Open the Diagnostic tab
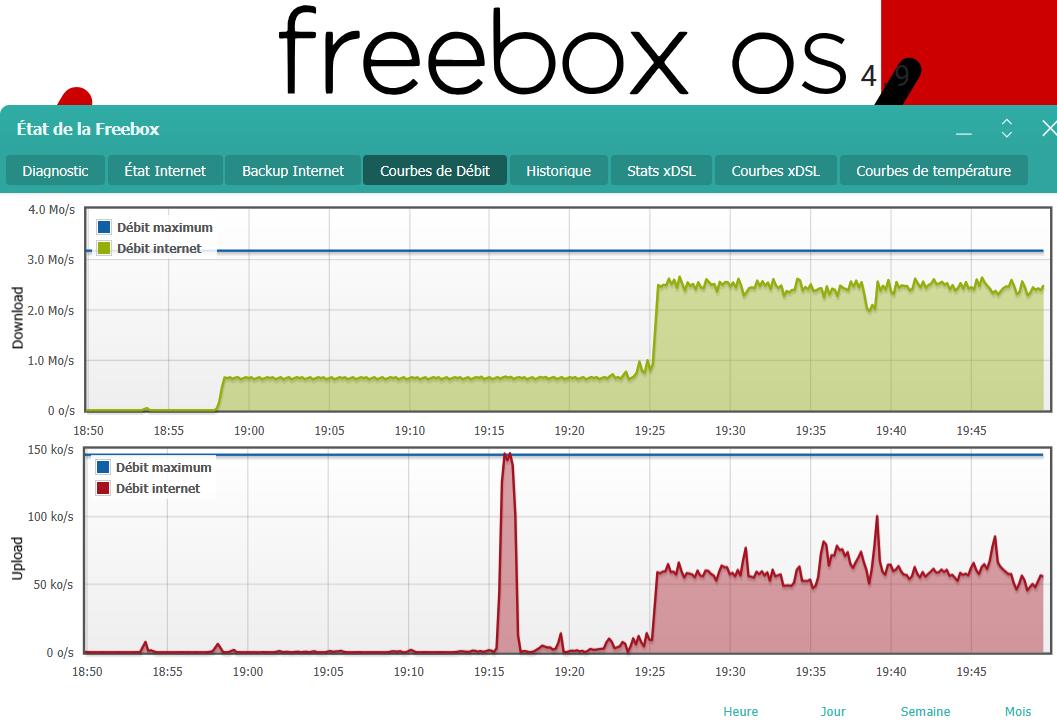1057x723 pixels. [x=55, y=171]
